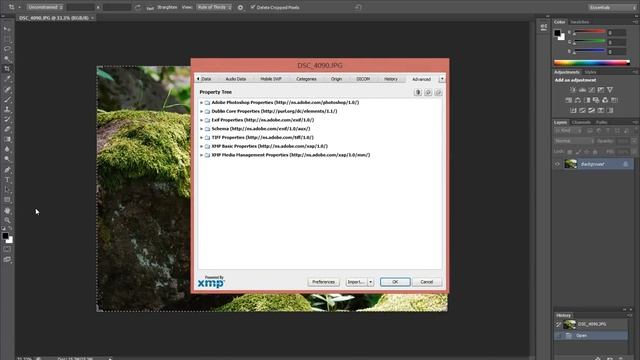
Task: Switch to the Categories tab
Action: click(x=306, y=79)
